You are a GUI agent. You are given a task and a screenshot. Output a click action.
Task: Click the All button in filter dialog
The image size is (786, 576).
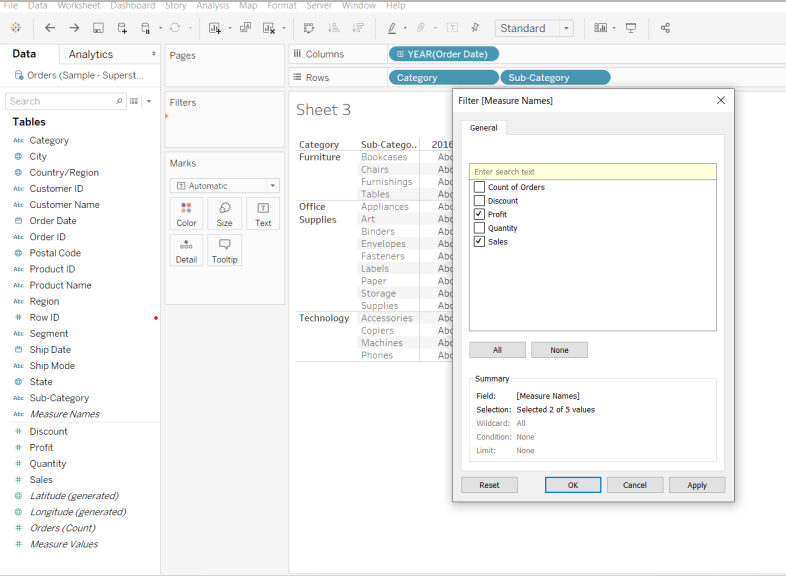point(497,350)
